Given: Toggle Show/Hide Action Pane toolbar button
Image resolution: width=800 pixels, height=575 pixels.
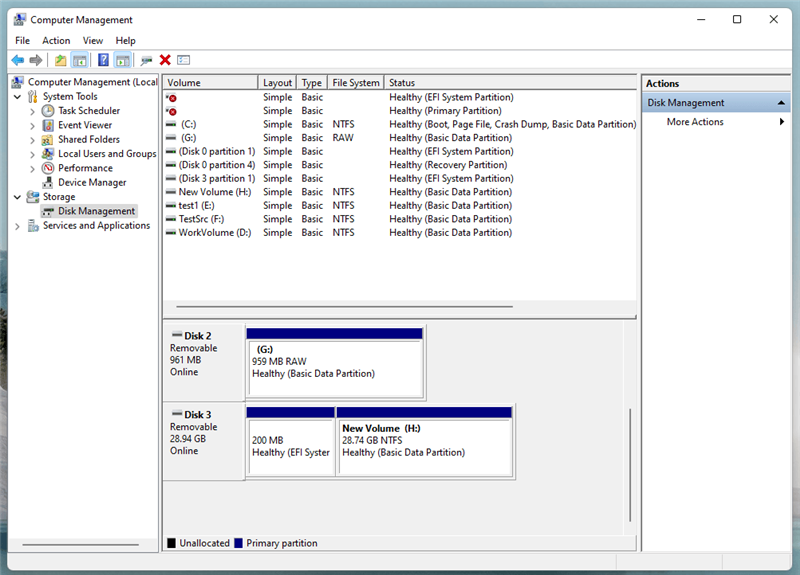Looking at the screenshot, I should coord(122,60).
